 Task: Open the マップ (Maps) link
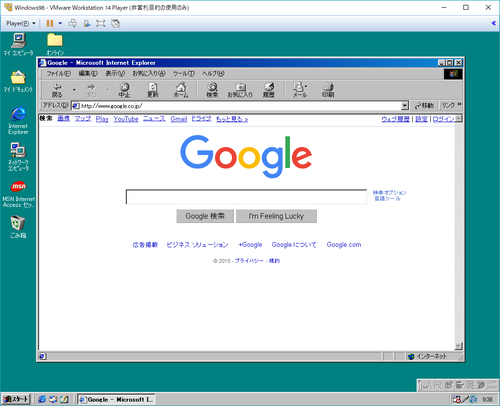83,119
